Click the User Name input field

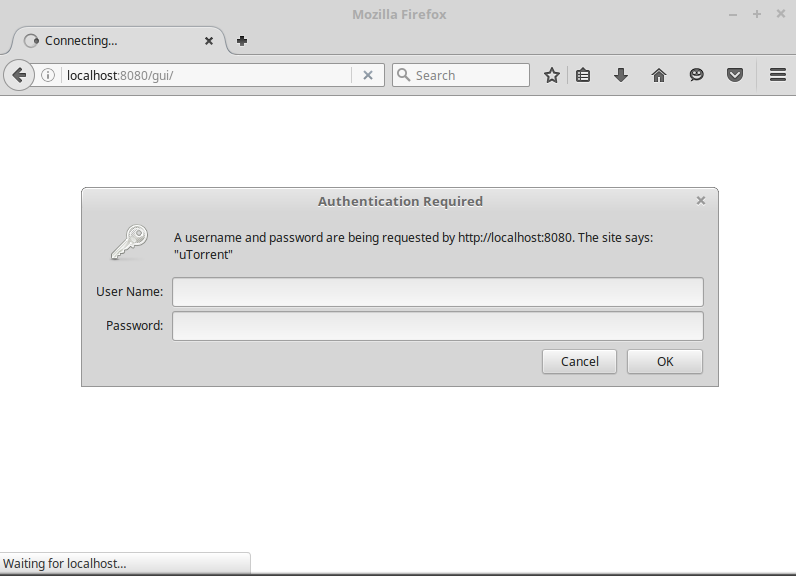(x=438, y=292)
